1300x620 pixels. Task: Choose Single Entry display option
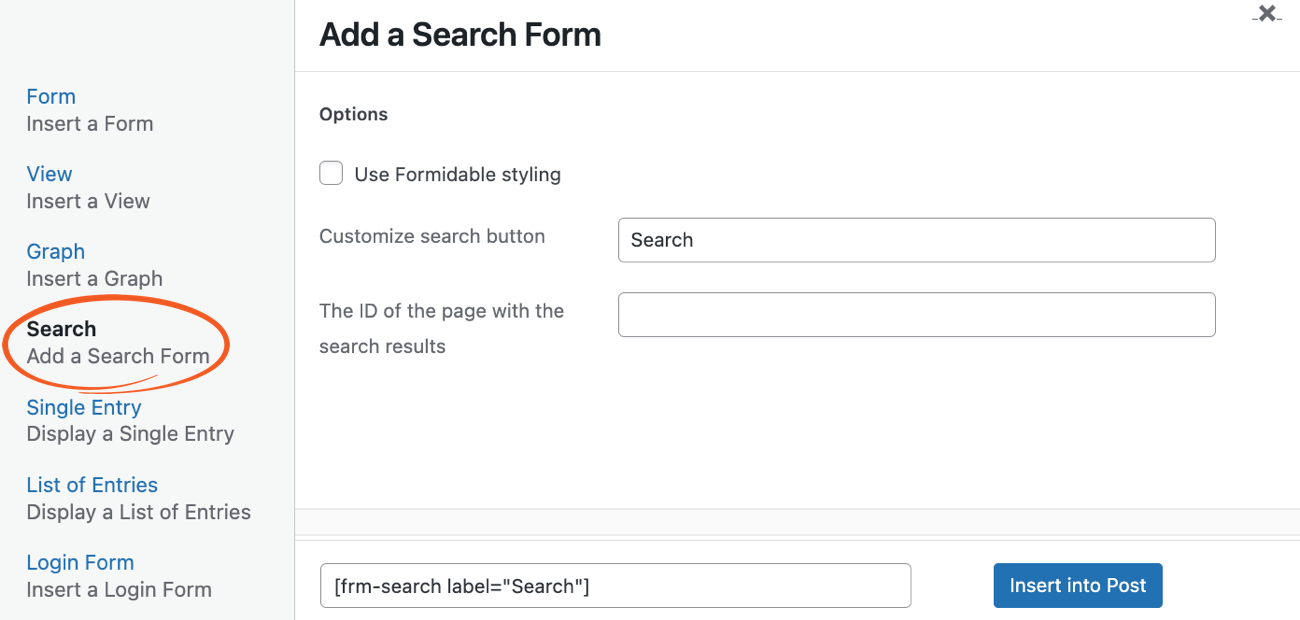click(x=83, y=407)
